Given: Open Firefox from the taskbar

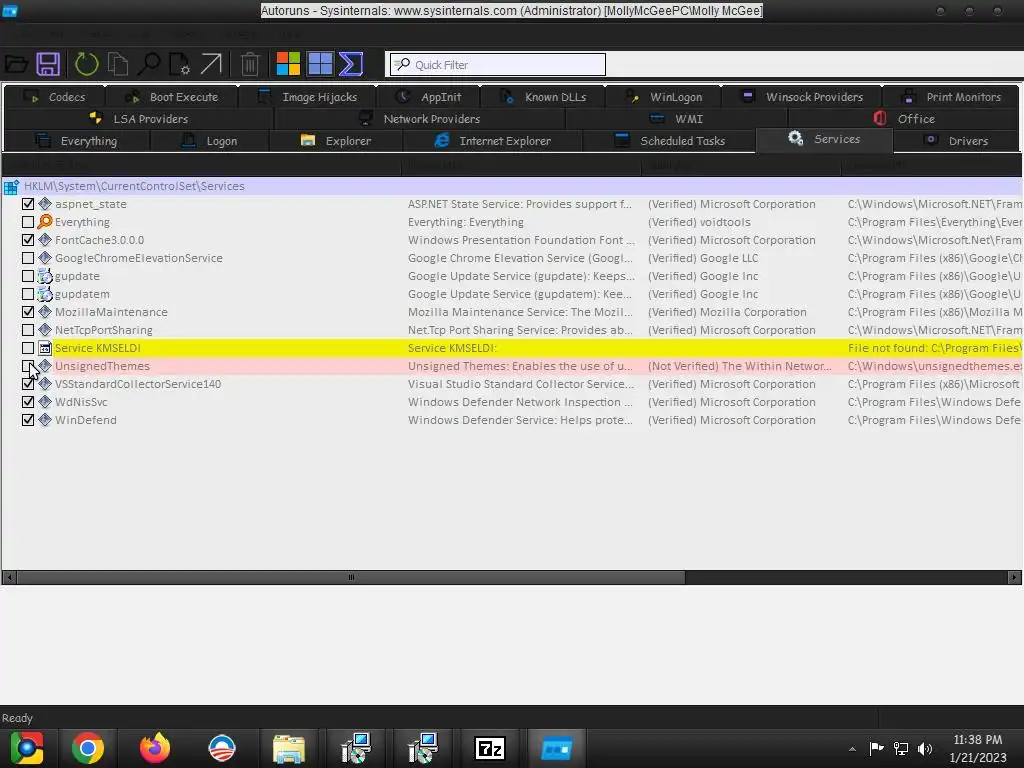Looking at the screenshot, I should pyautogui.click(x=155, y=748).
